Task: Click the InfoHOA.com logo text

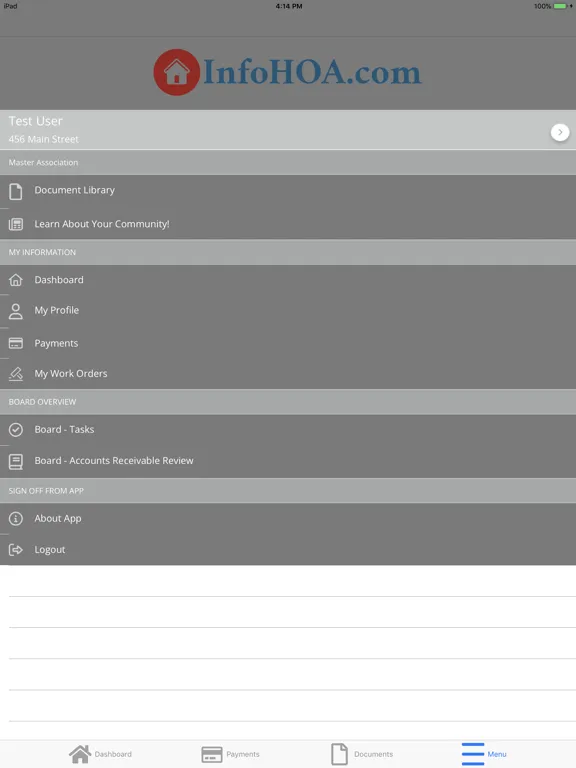Action: [x=312, y=72]
